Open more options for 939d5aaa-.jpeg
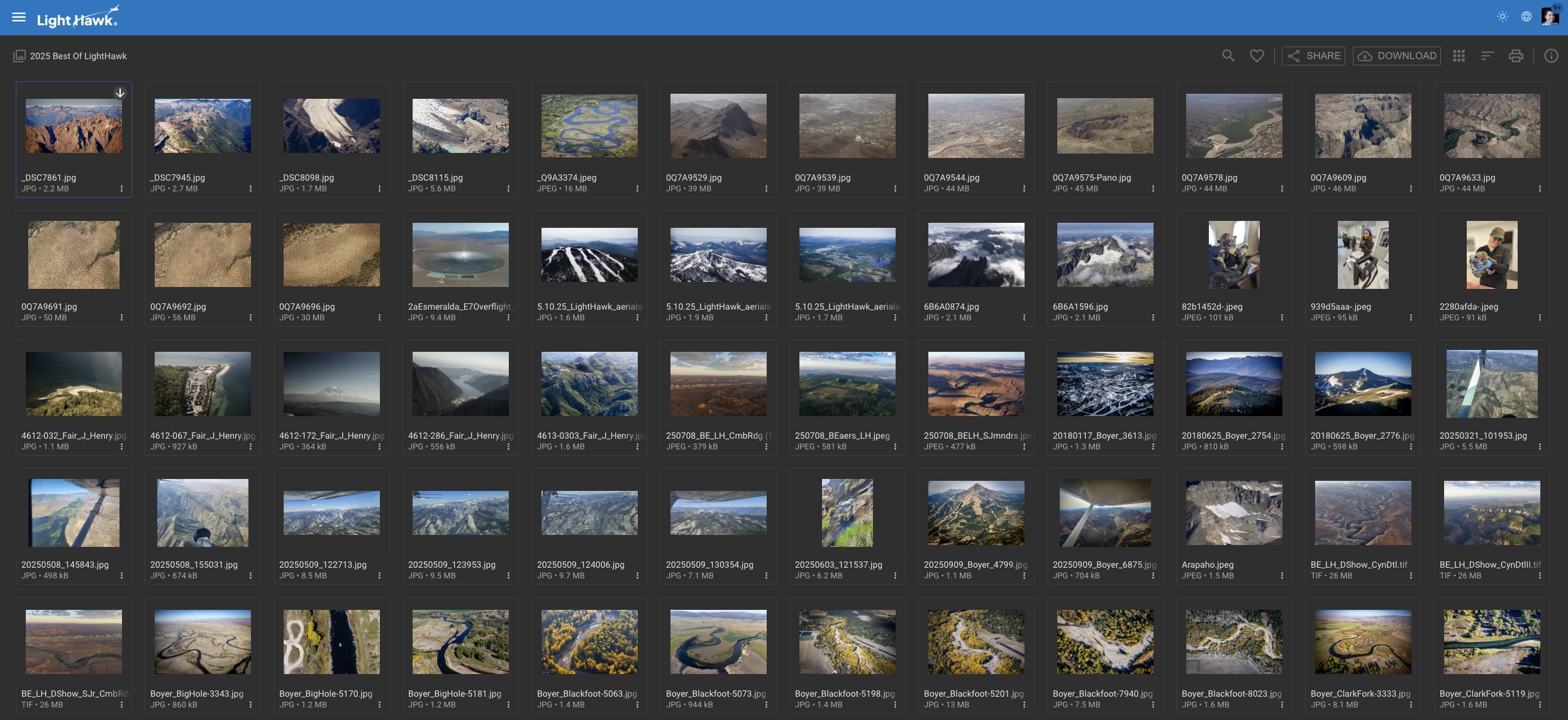Screen dimensions: 1568x720 (1411, 318)
